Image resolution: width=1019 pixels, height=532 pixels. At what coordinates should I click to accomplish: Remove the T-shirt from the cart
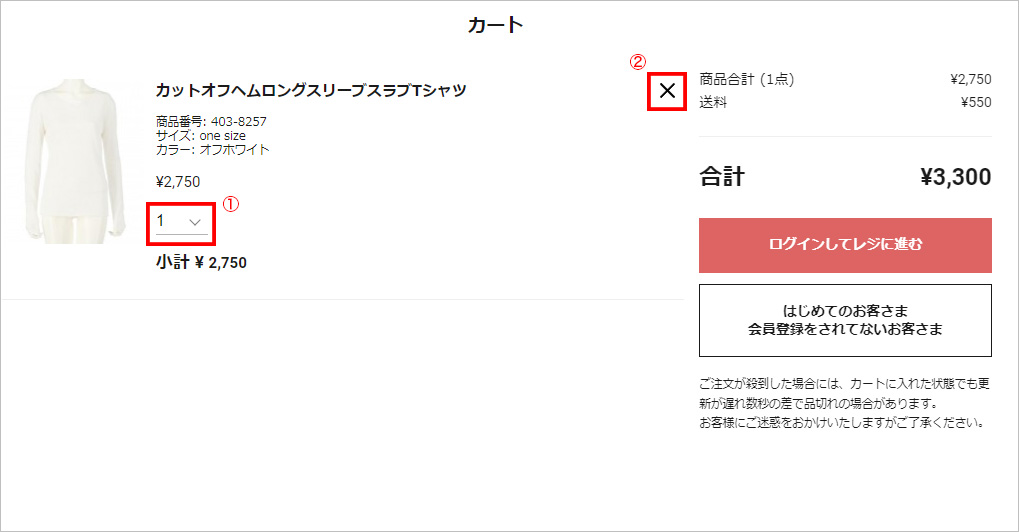pos(668,92)
